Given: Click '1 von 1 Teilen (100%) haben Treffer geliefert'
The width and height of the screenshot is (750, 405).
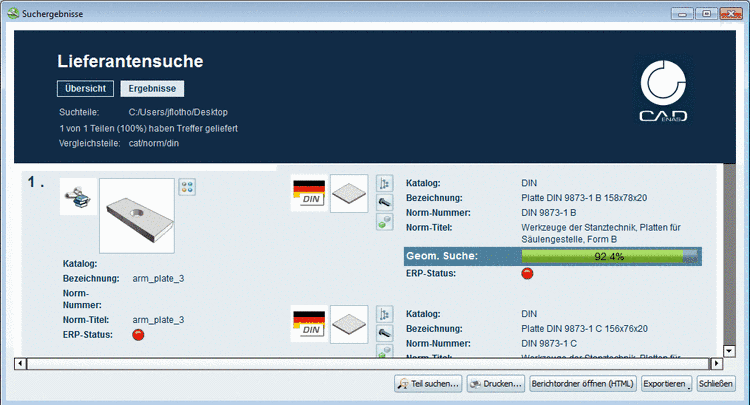Looking at the screenshot, I should 149,128.
